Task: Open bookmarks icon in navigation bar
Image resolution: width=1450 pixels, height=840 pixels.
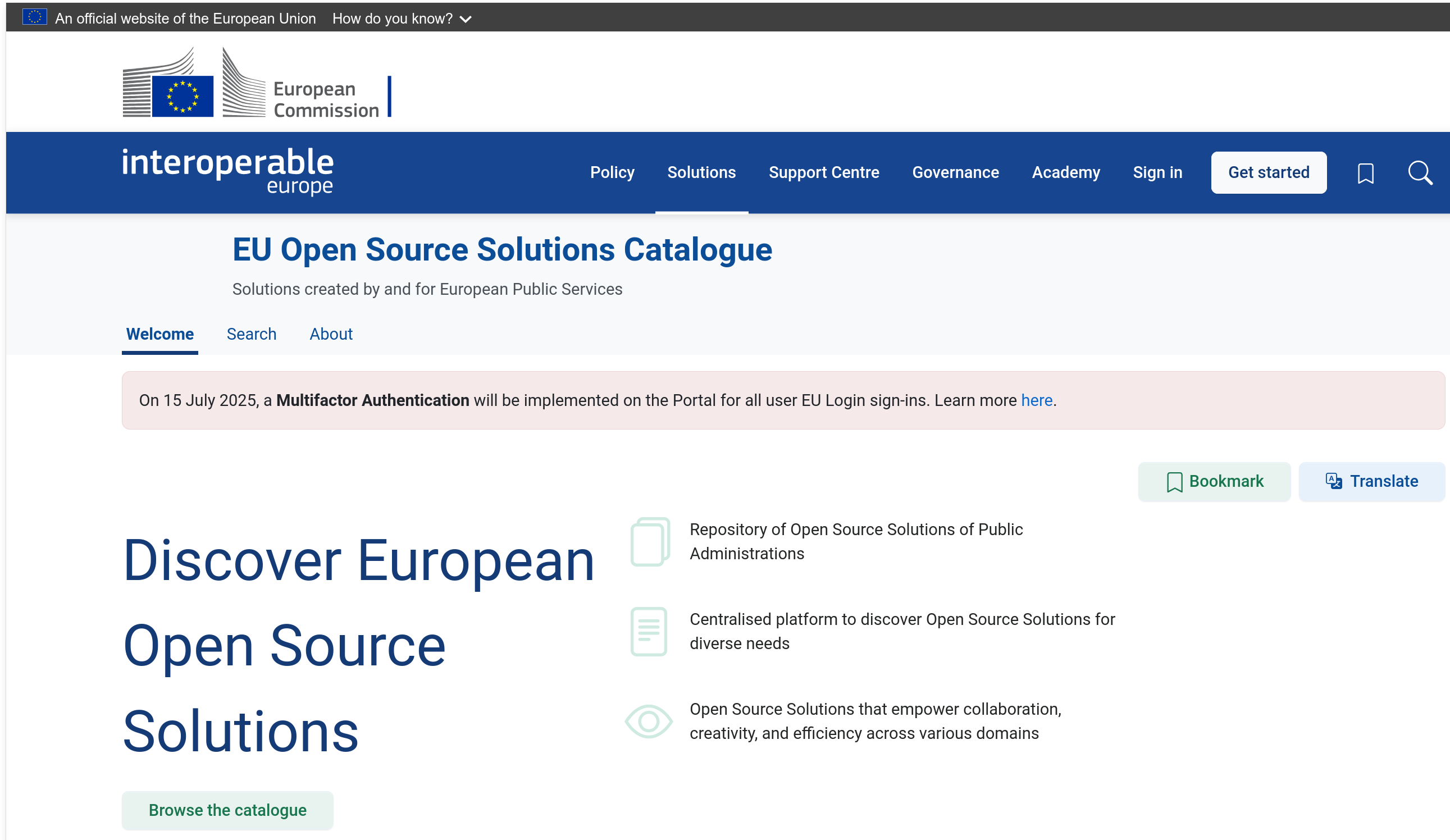Action: (1365, 173)
